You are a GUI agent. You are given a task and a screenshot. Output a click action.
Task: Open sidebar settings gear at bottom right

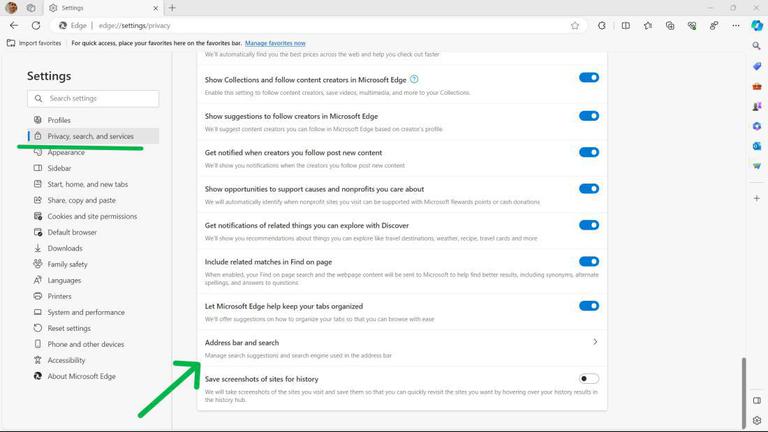[757, 420]
